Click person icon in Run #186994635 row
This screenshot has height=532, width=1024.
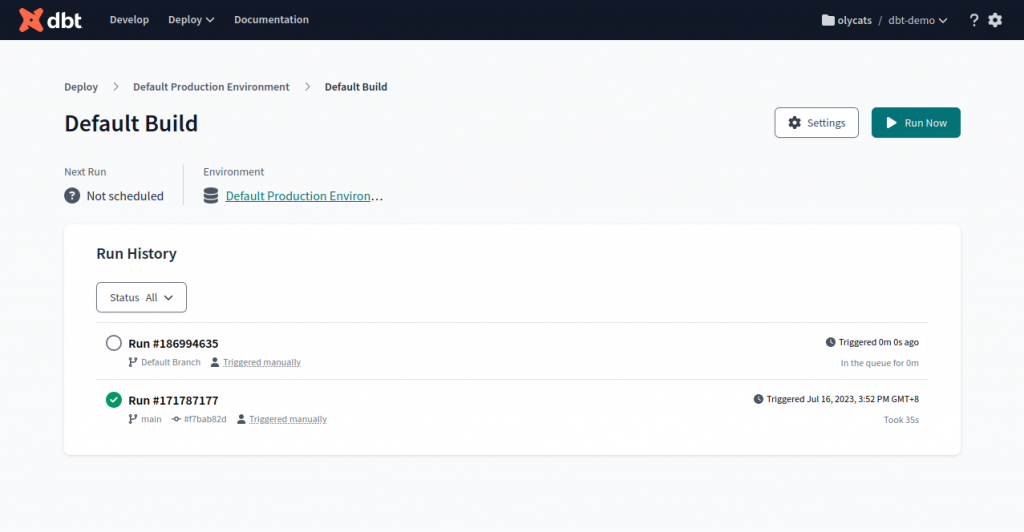click(x=215, y=362)
